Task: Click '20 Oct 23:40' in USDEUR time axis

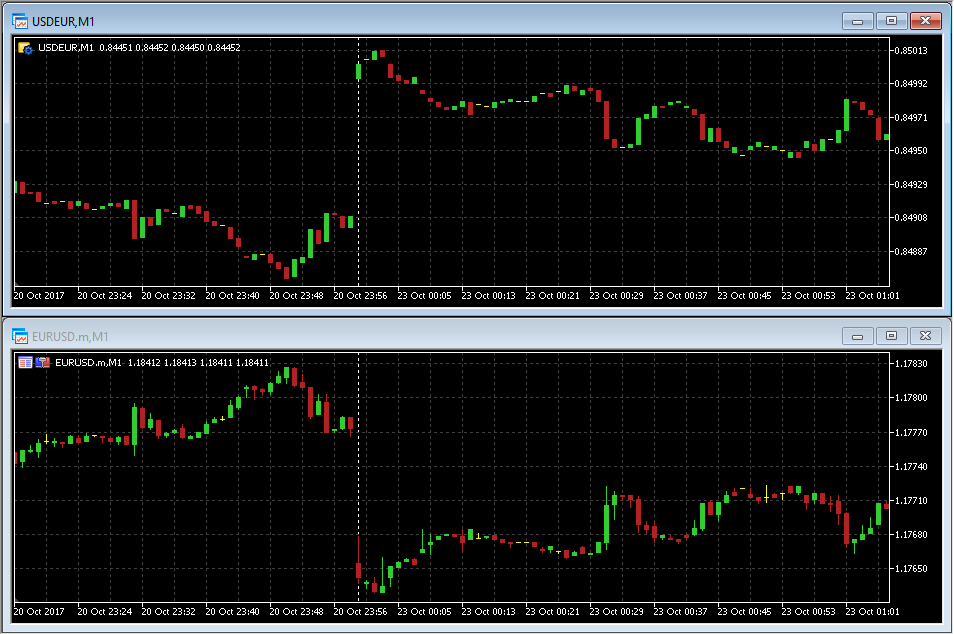Action: 232,296
